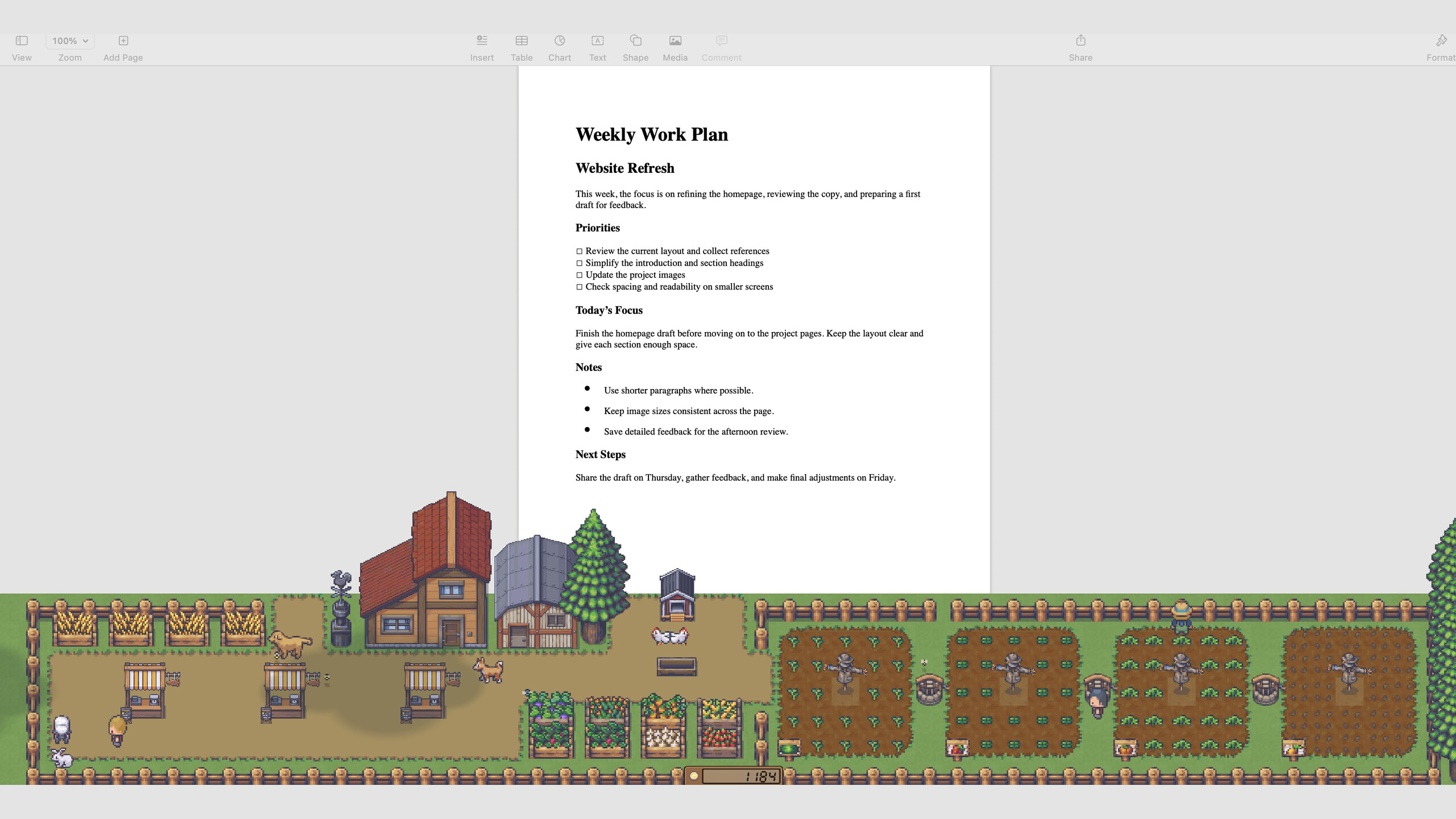Click the small dark chicken coop
This screenshot has height=819, width=1456.
pyautogui.click(x=677, y=595)
